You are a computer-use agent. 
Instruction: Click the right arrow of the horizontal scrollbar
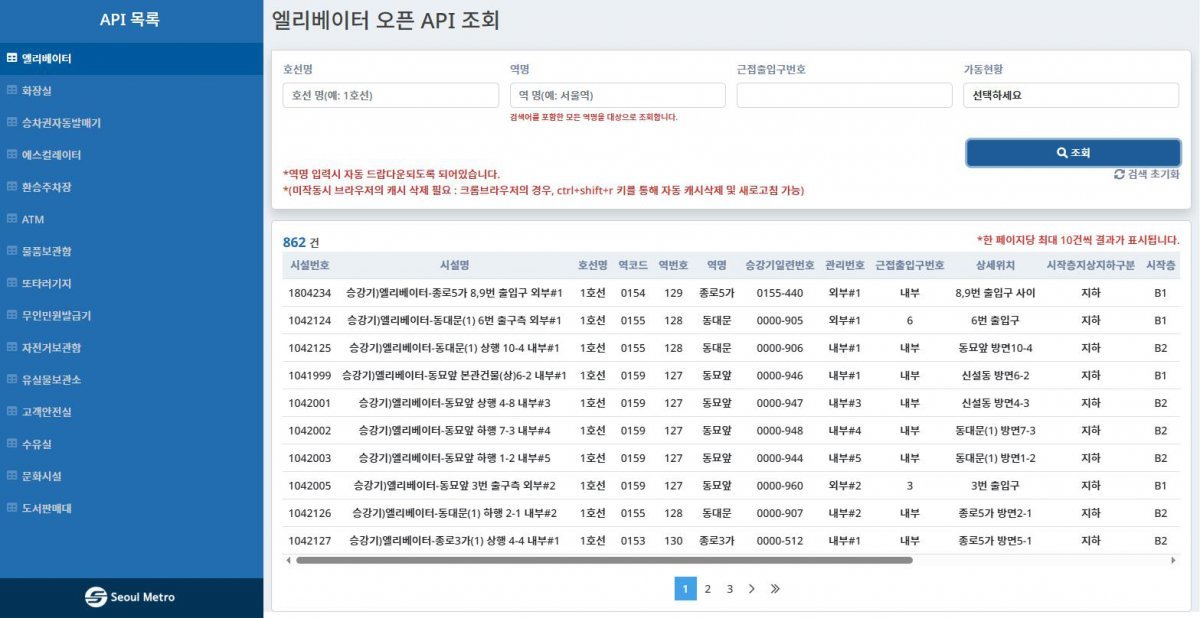pos(1174,560)
